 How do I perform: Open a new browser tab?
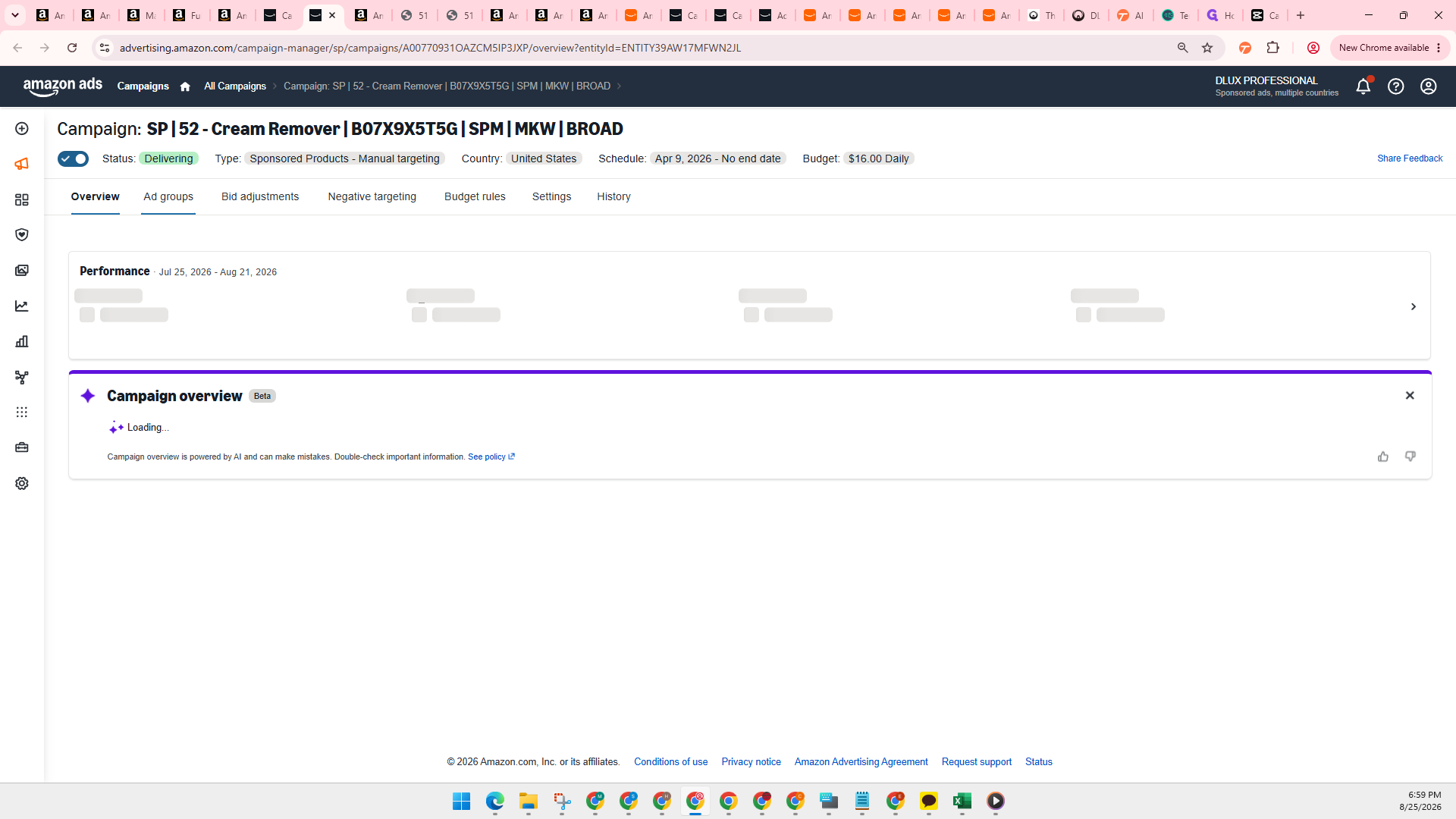(1301, 15)
